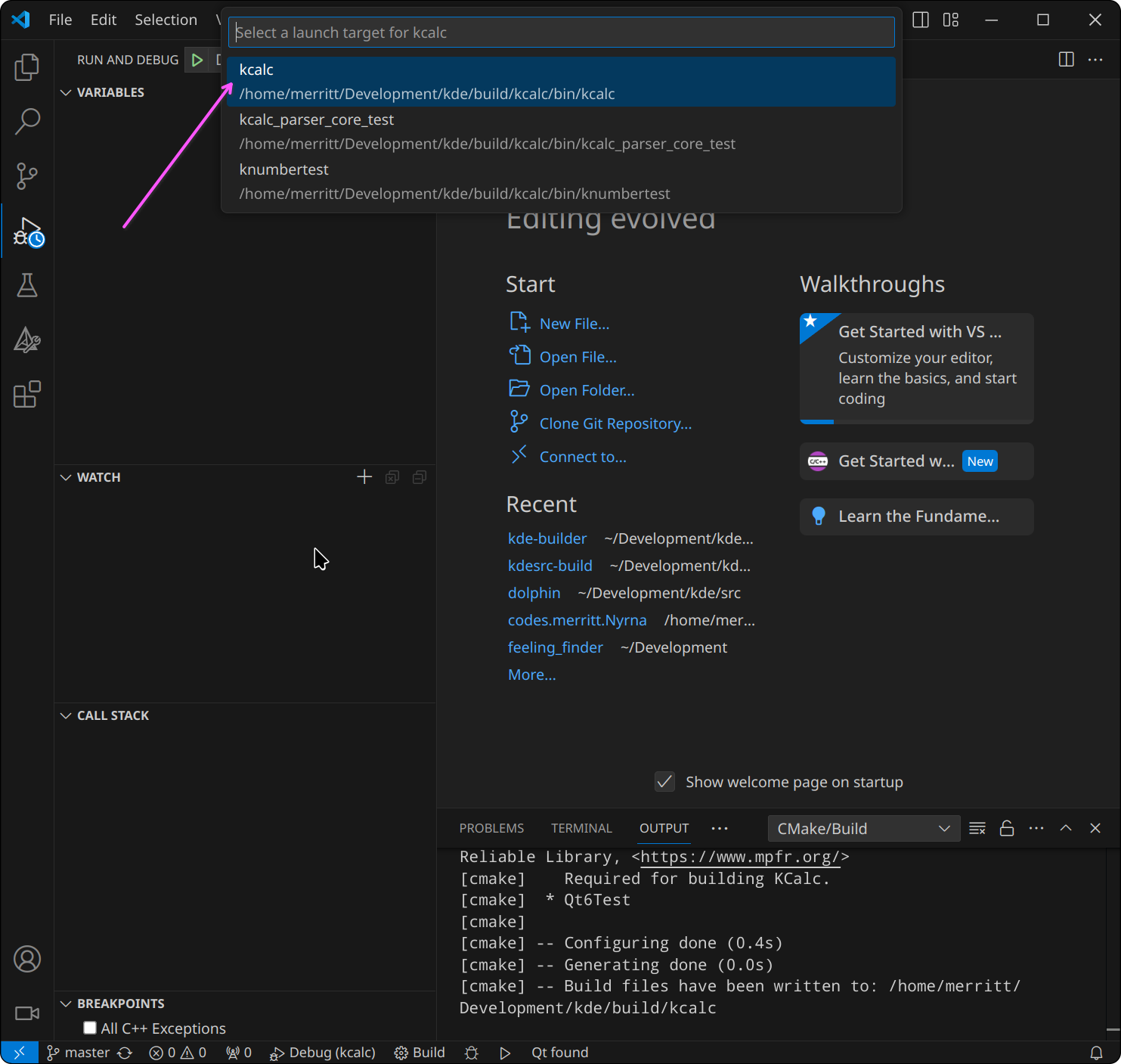Click the status bar debug bug icon
This screenshot has width=1121, height=1064.
[472, 1053]
